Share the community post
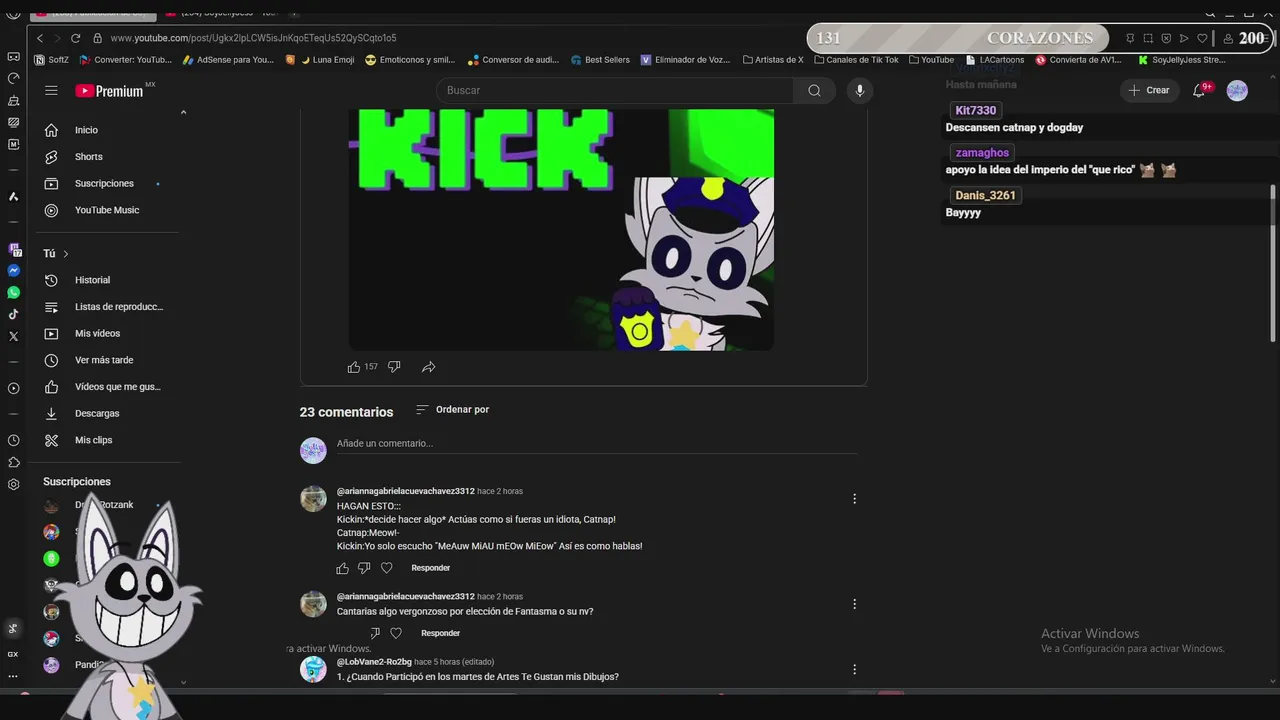Image resolution: width=1280 pixels, height=720 pixels. (x=428, y=367)
